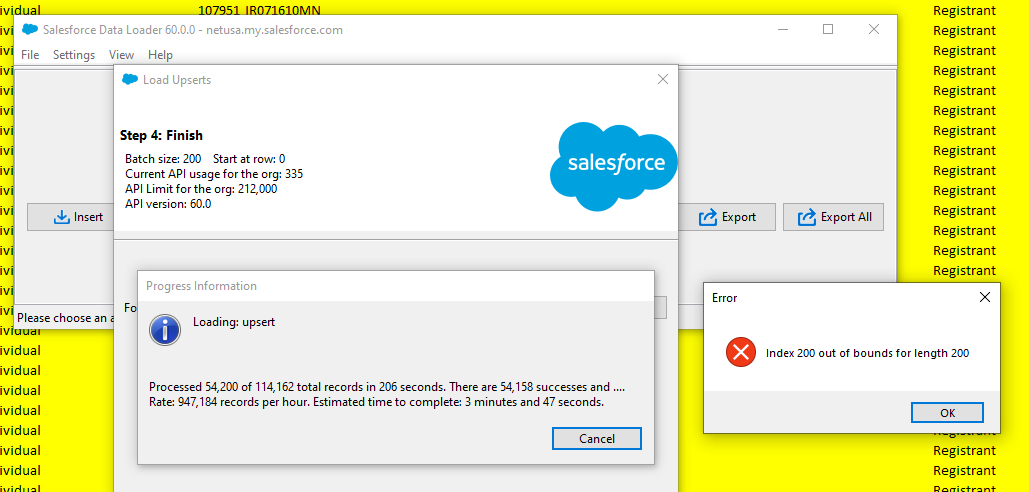Click spreadsheet cell '107951_IR071610MN' behind the window
1029x492 pixels.
pos(259,10)
